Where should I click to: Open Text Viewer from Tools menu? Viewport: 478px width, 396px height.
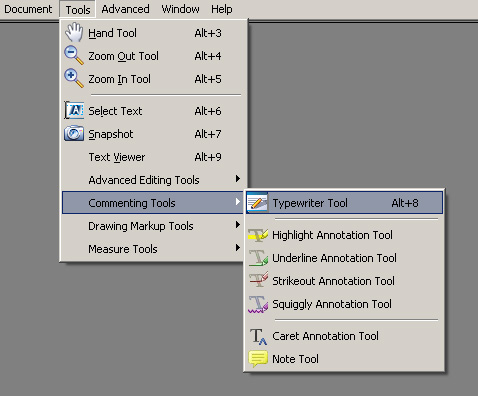pos(153,157)
